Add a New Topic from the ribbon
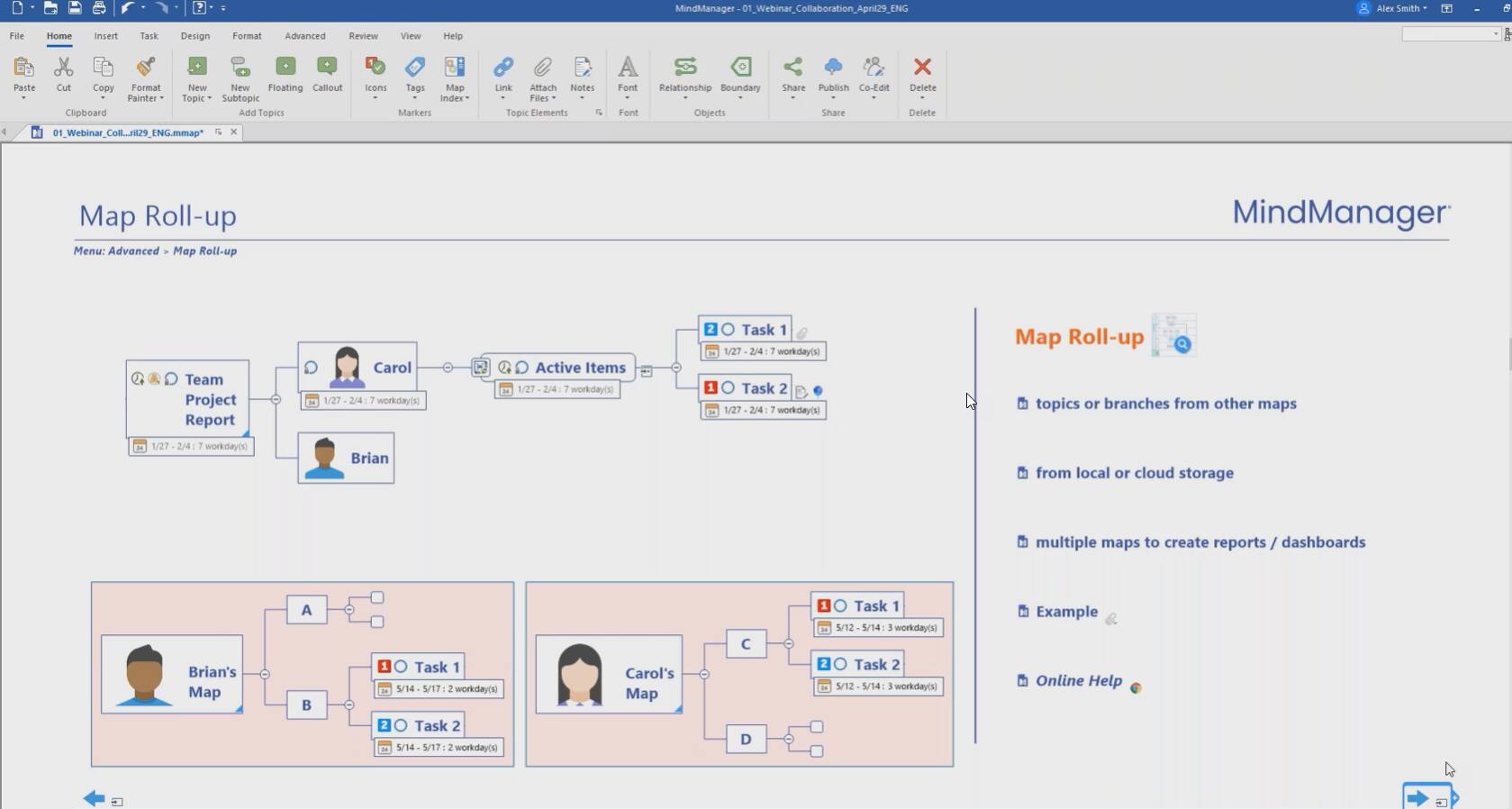The image size is (1512, 809). point(196,68)
